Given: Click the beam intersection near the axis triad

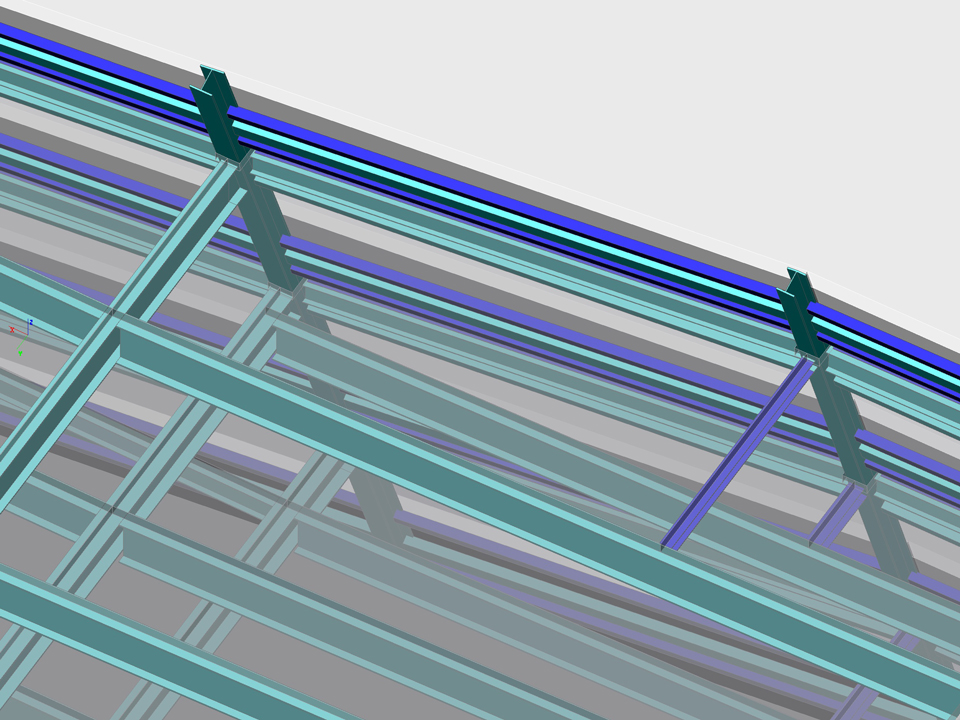Looking at the screenshot, I should [112, 318].
